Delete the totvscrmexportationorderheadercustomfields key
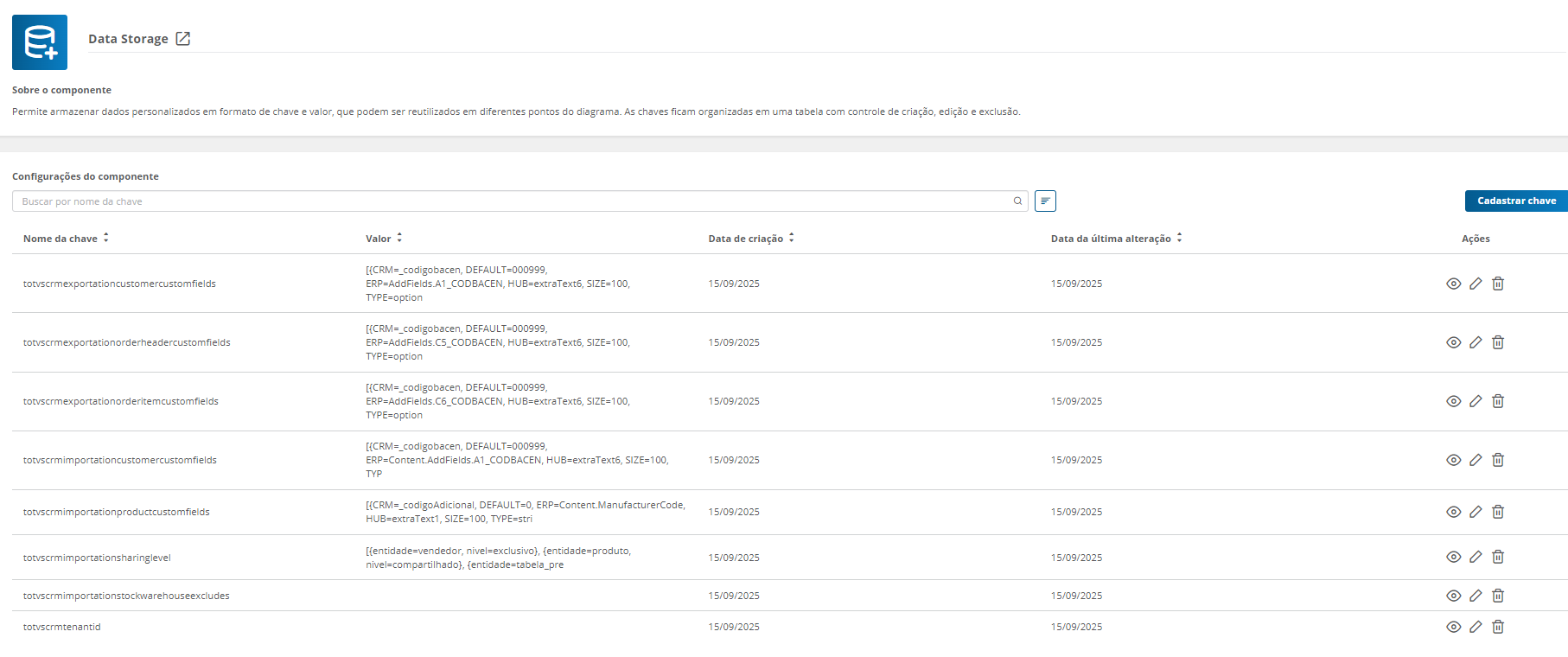Viewport: 1568px width, 657px height. click(x=1498, y=342)
